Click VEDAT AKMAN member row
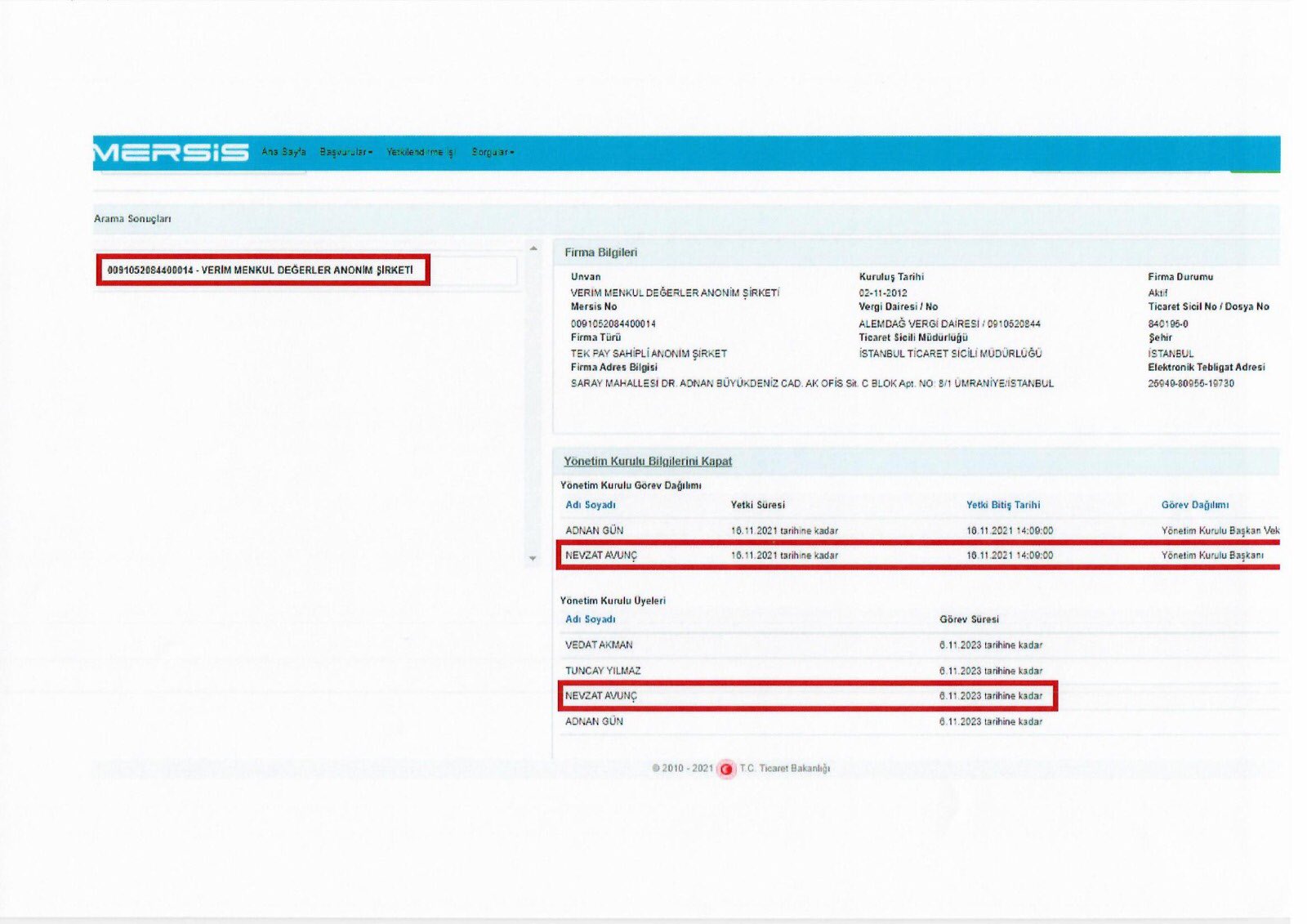Image resolution: width=1307 pixels, height=924 pixels. pyautogui.click(x=920, y=645)
